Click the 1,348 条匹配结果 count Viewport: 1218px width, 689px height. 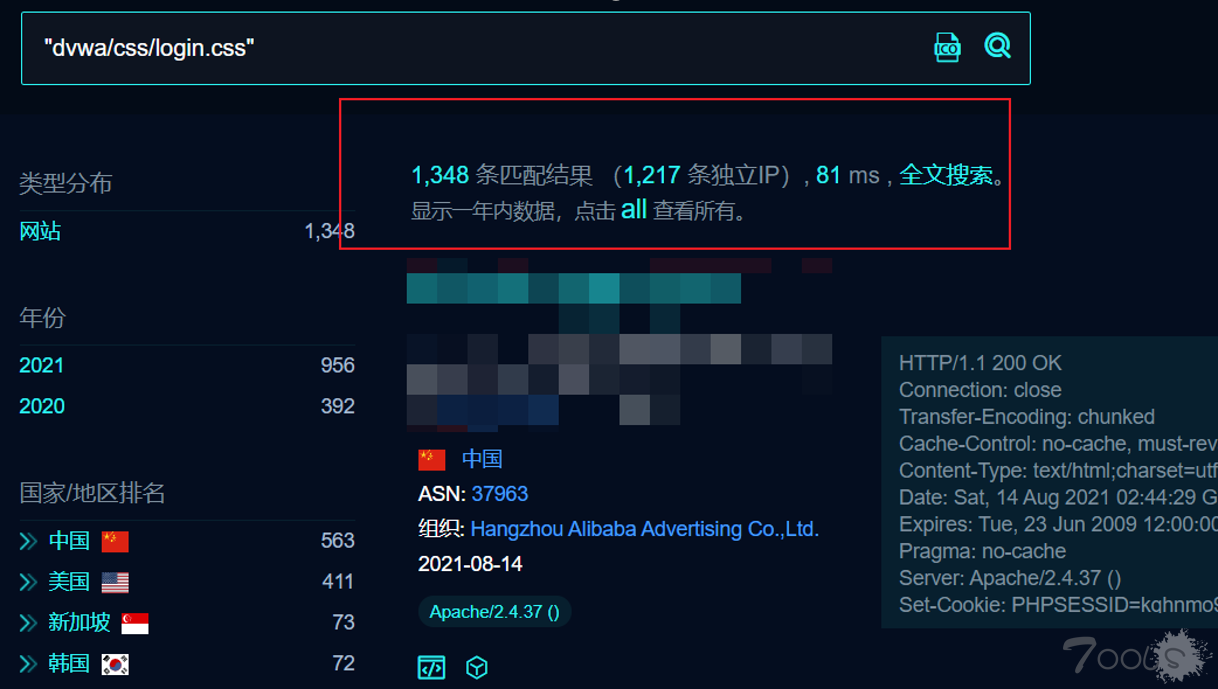tap(502, 175)
